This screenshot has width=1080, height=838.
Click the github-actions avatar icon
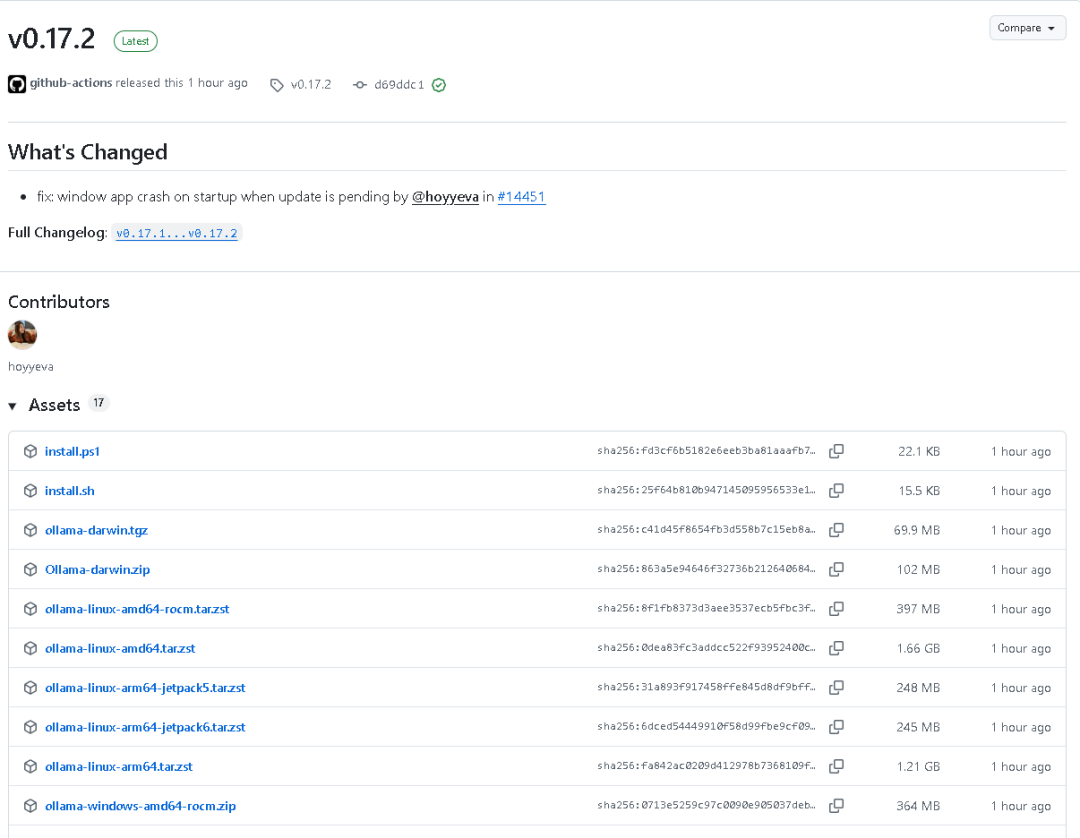point(17,84)
